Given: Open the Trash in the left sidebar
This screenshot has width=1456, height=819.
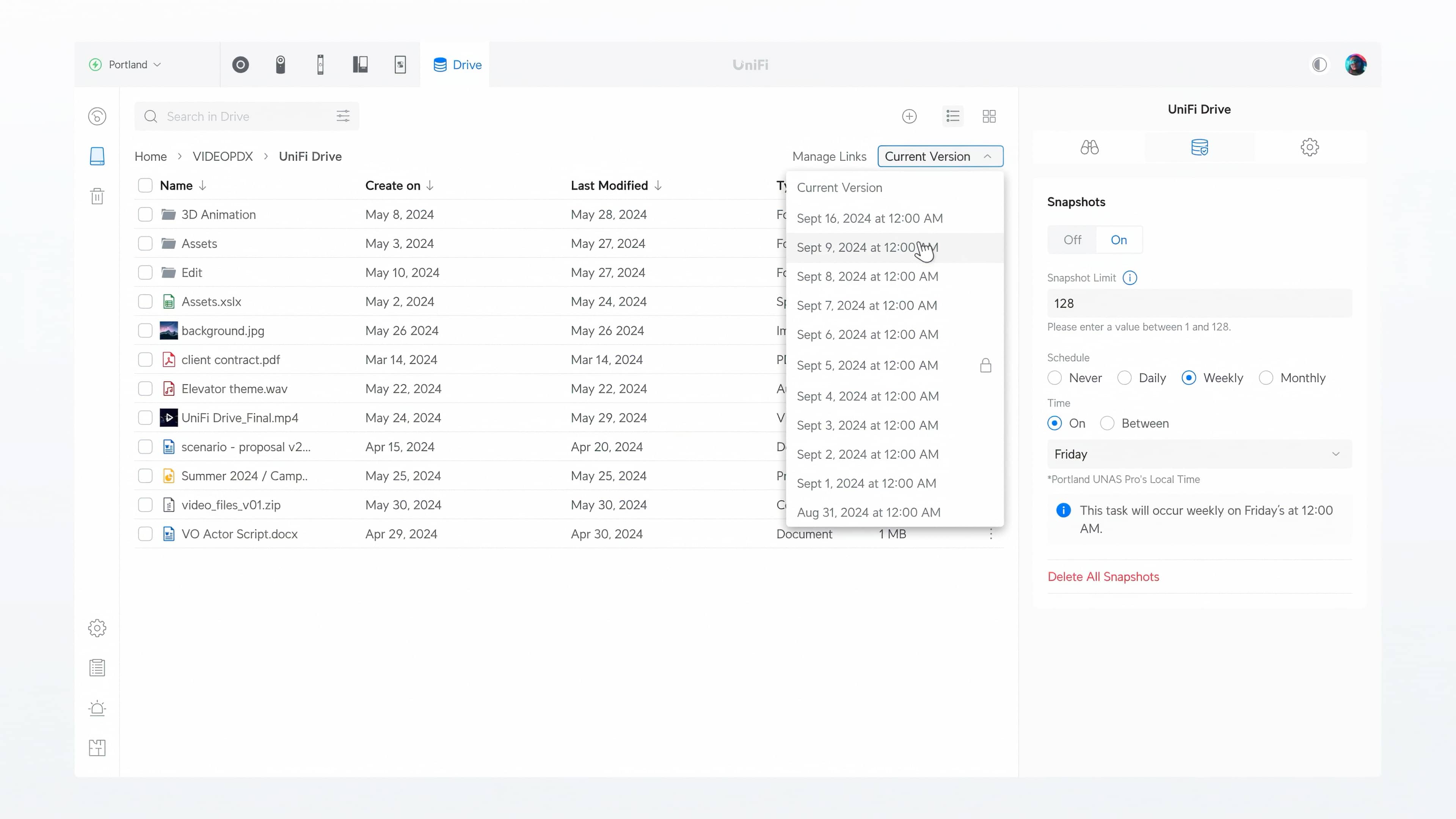Looking at the screenshot, I should click(x=97, y=196).
